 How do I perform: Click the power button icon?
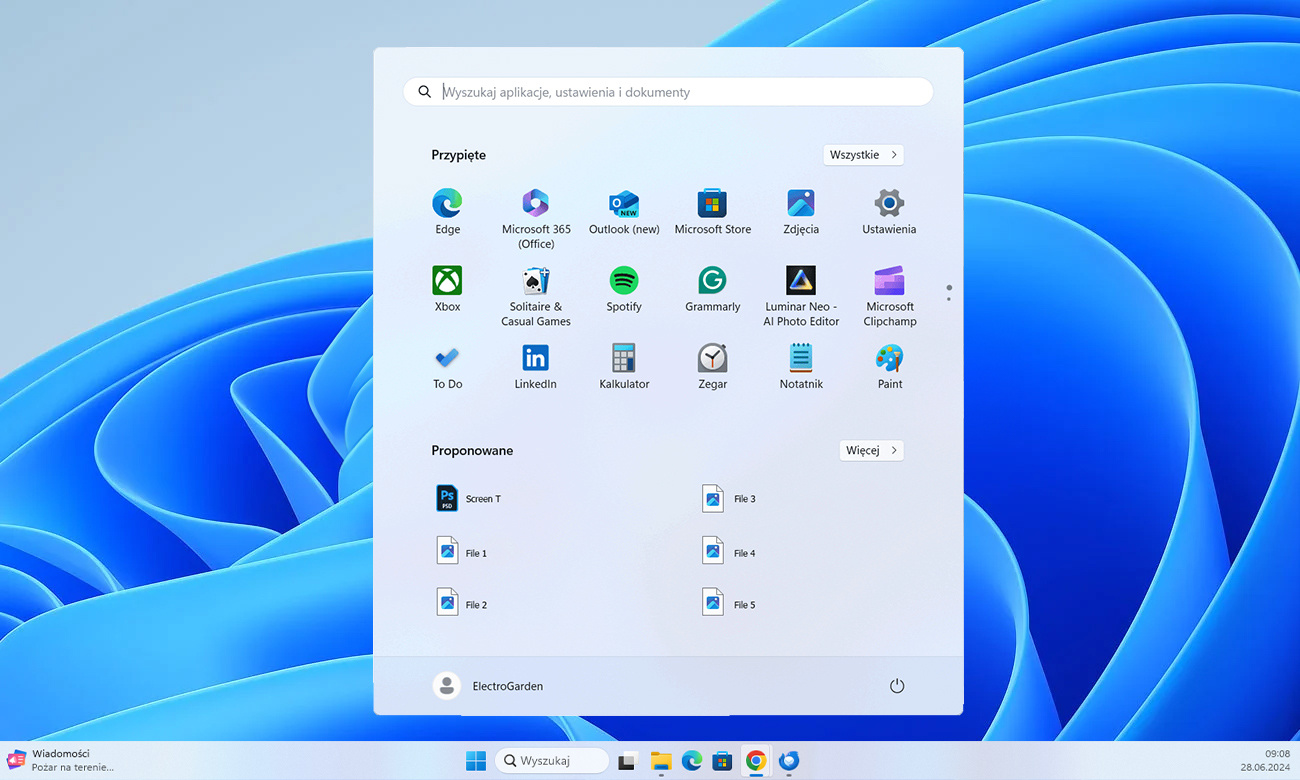897,686
